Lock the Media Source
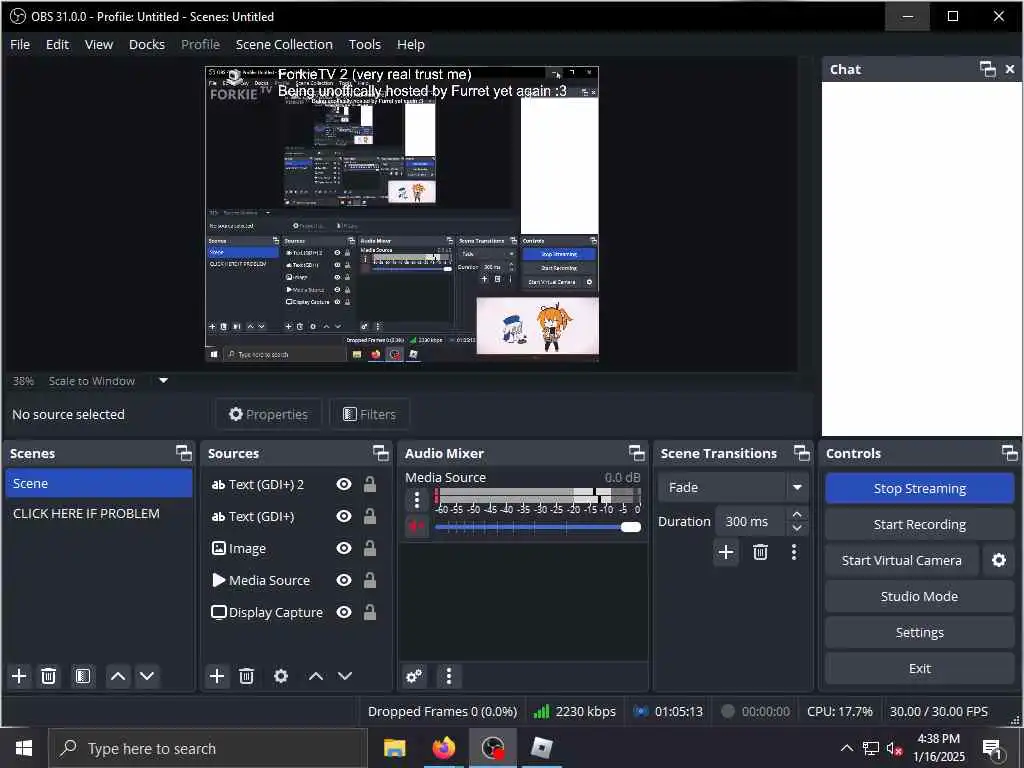Screen dimensions: 1024x768 tap(370, 580)
